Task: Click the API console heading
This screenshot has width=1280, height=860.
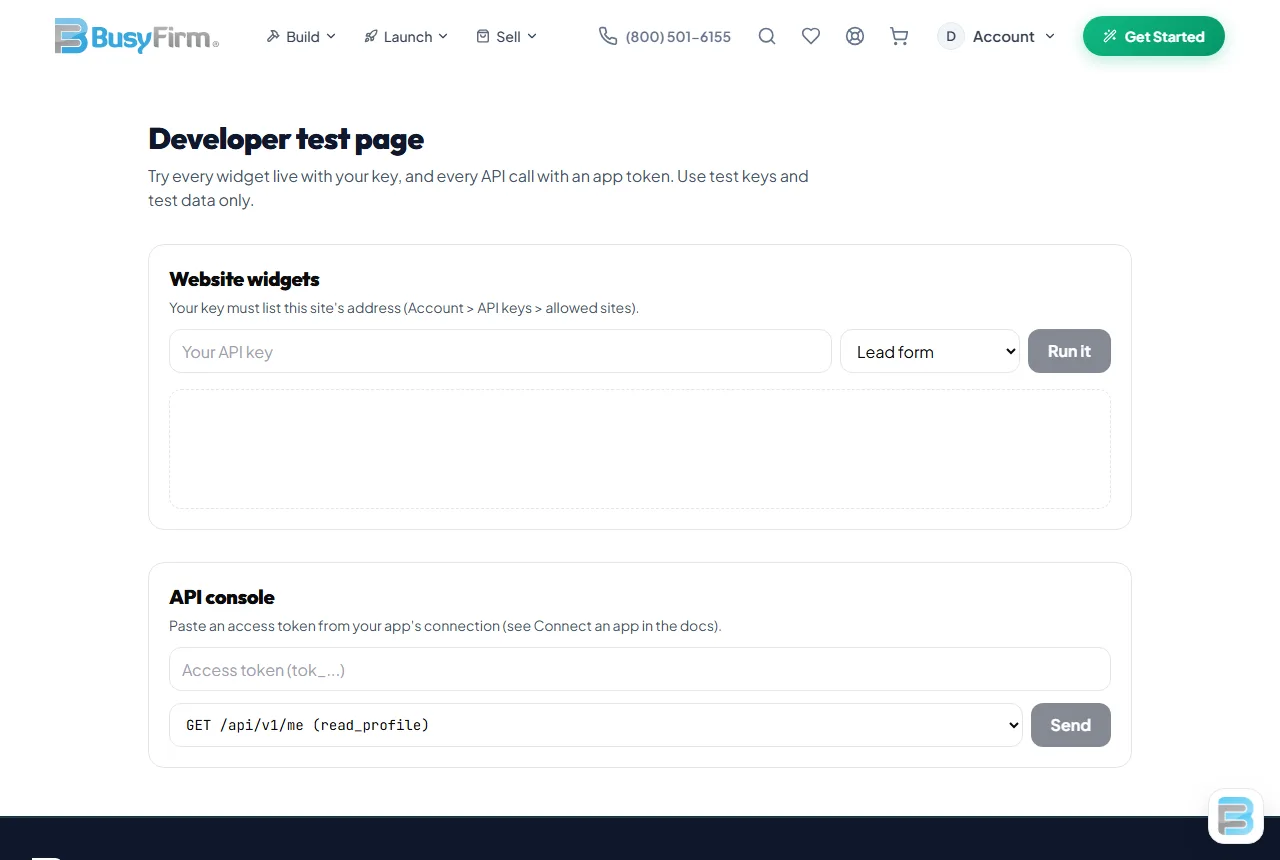Action: (222, 597)
